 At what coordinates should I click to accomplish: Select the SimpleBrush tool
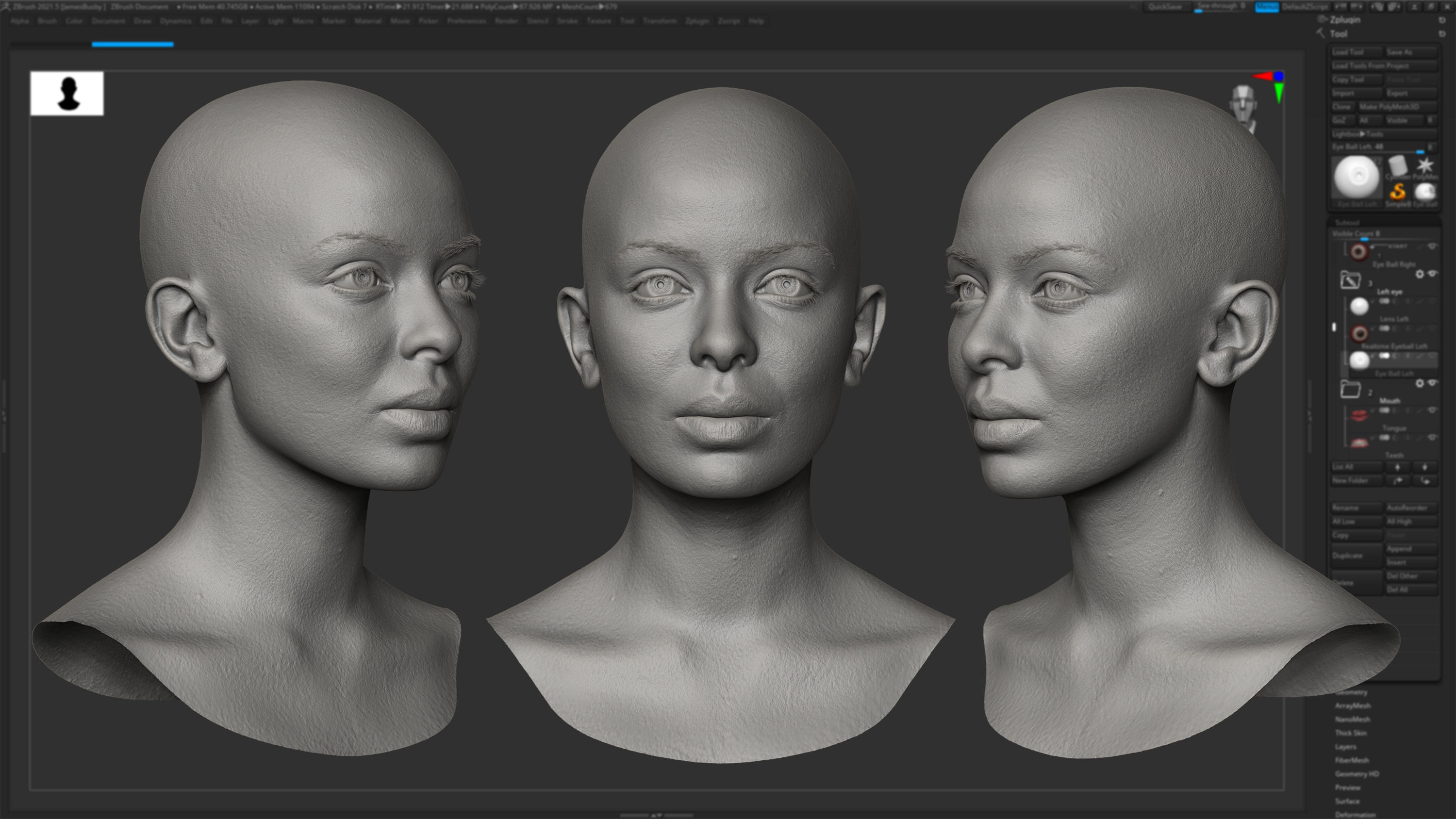coord(1398,192)
